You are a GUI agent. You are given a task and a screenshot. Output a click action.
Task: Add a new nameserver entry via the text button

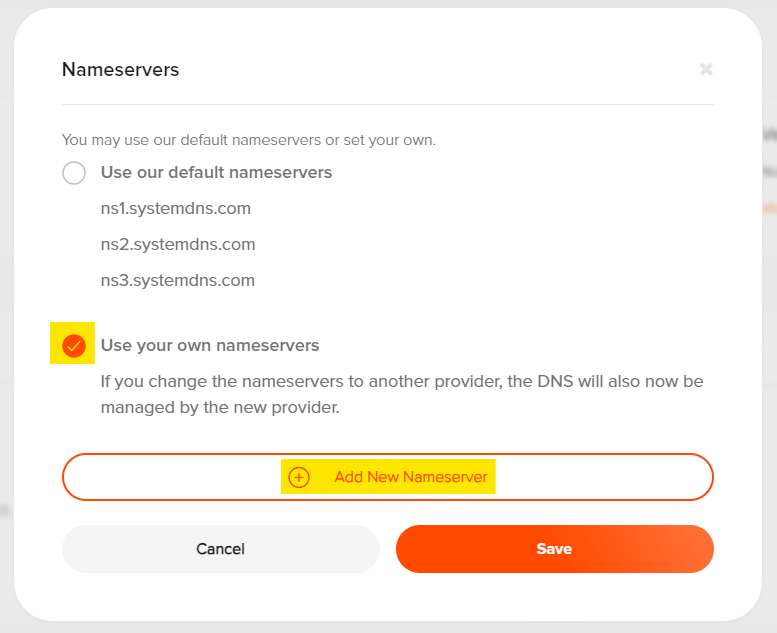pos(411,477)
